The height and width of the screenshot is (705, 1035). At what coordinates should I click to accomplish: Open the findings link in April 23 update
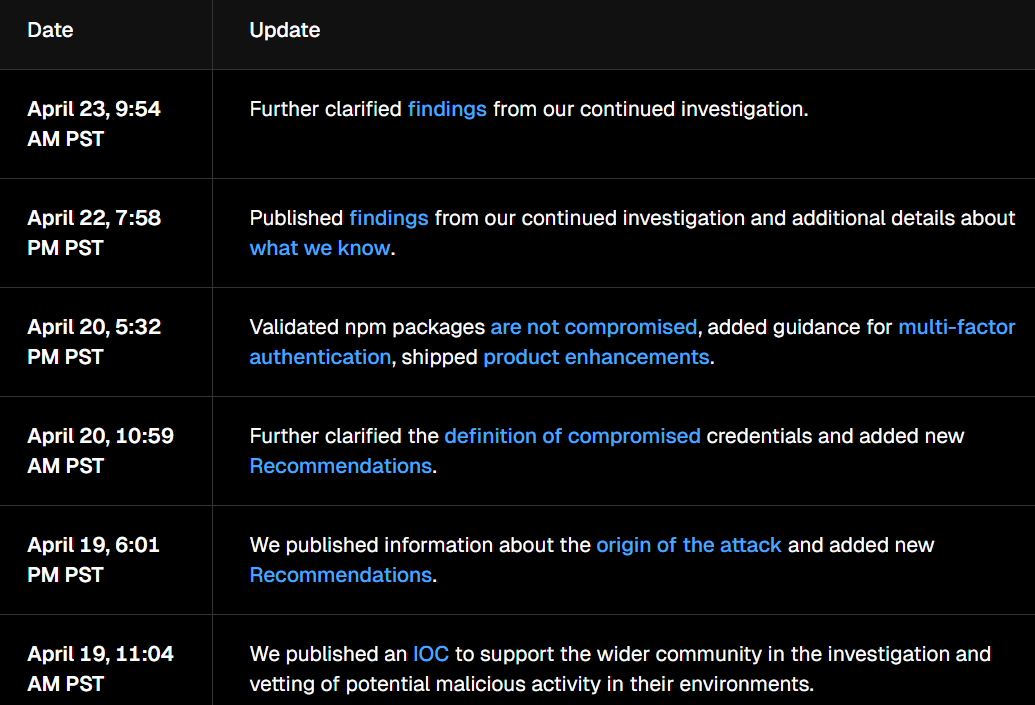447,109
